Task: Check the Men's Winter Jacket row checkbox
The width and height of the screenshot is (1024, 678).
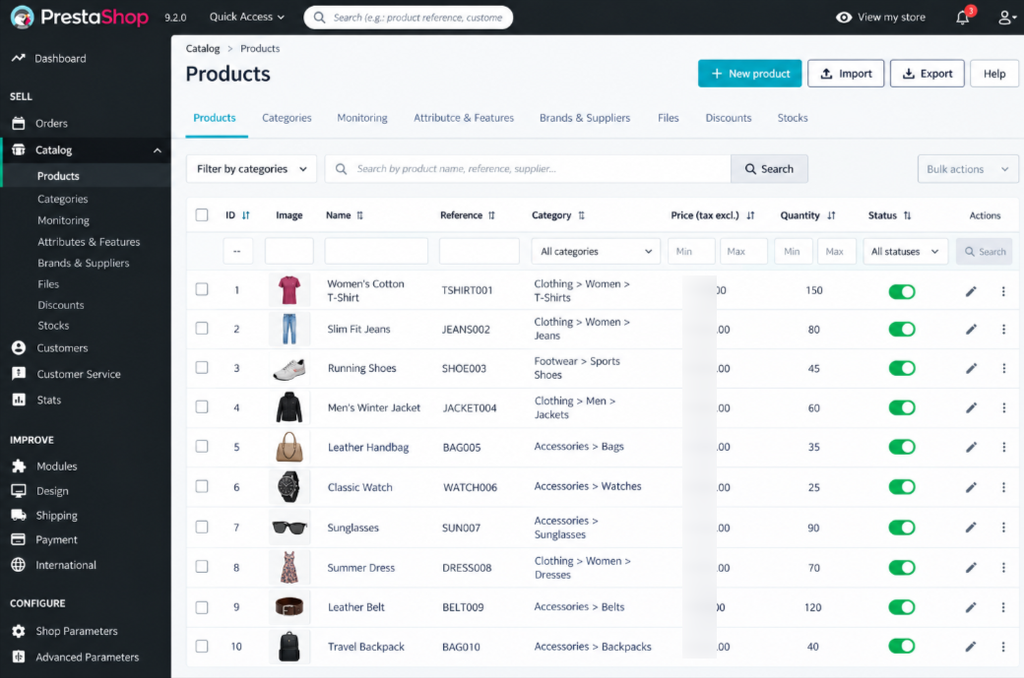Action: pyautogui.click(x=202, y=406)
